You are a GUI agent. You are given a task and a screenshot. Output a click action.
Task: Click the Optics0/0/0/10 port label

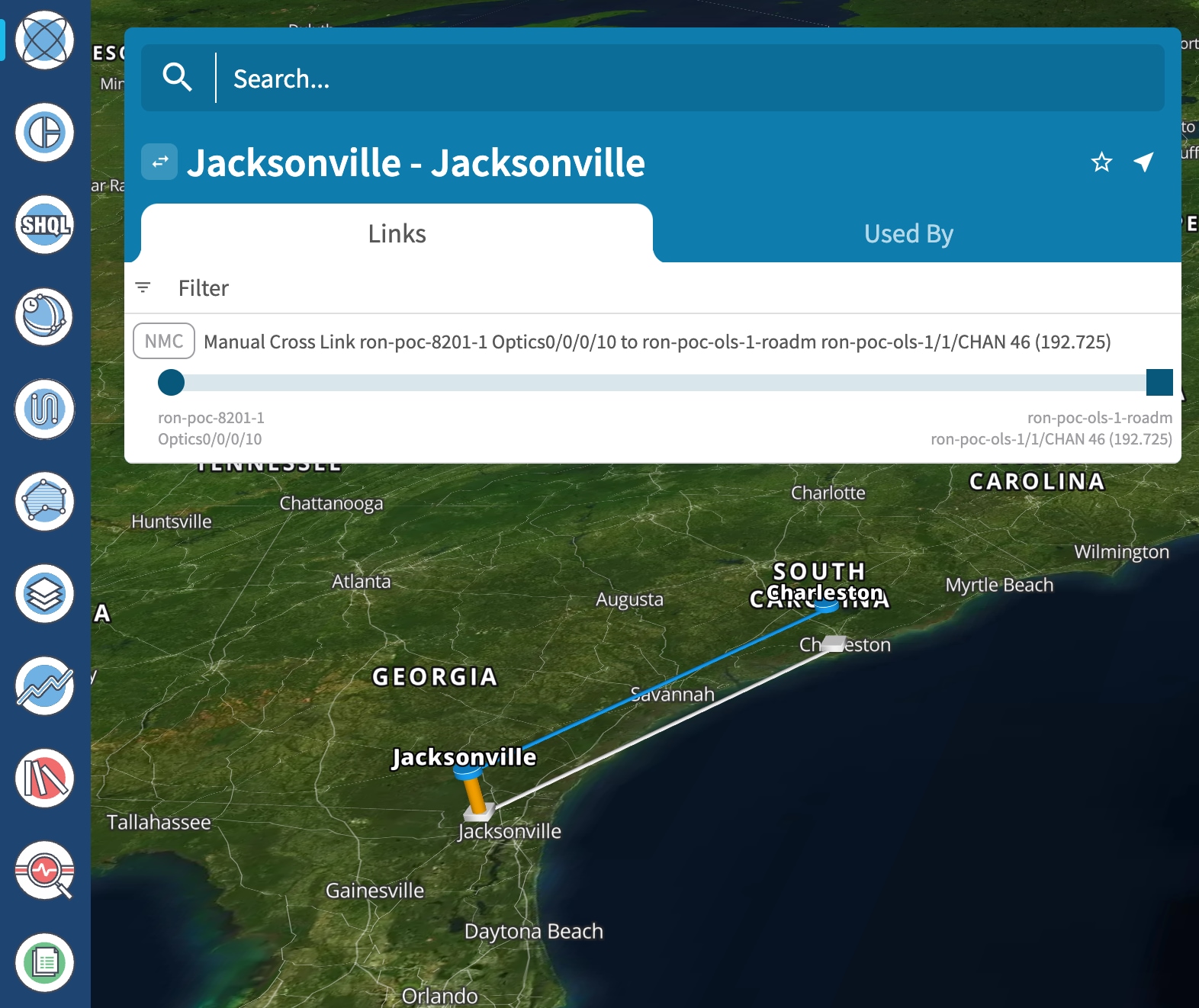tap(210, 439)
